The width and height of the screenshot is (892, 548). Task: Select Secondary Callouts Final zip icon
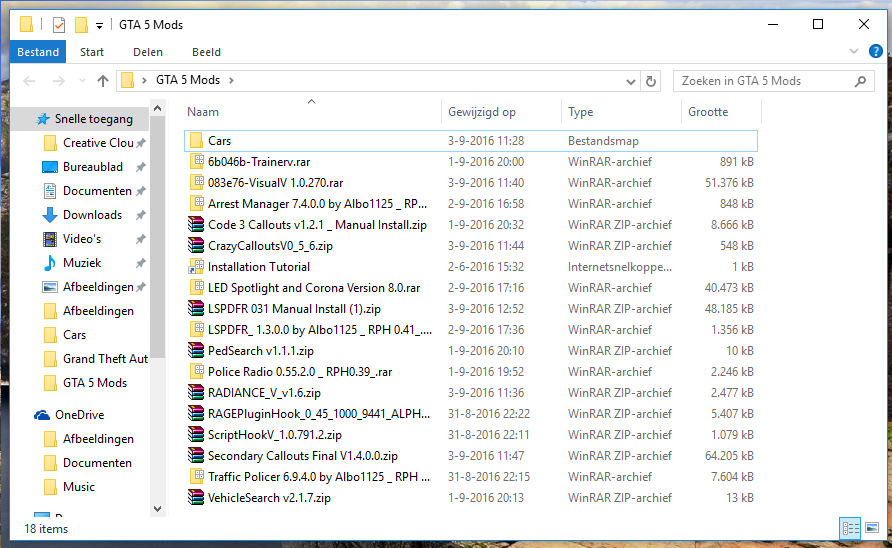[x=196, y=456]
